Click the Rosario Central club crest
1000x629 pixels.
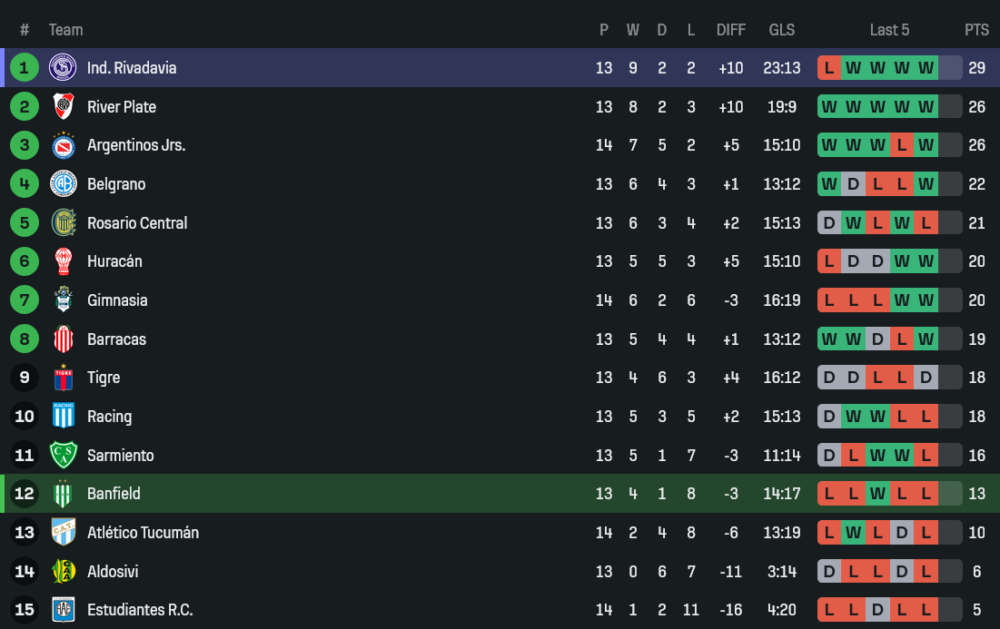pos(63,223)
